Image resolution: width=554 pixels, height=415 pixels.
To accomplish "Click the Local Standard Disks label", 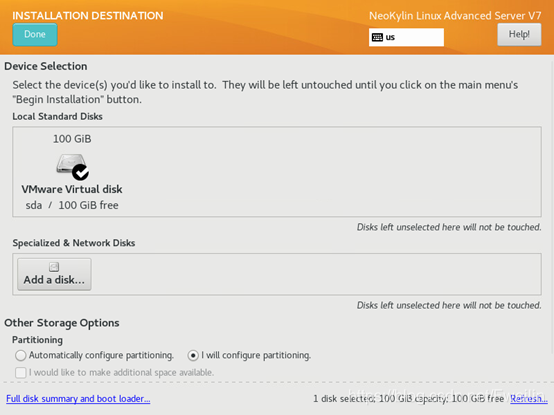I will tap(57, 117).
